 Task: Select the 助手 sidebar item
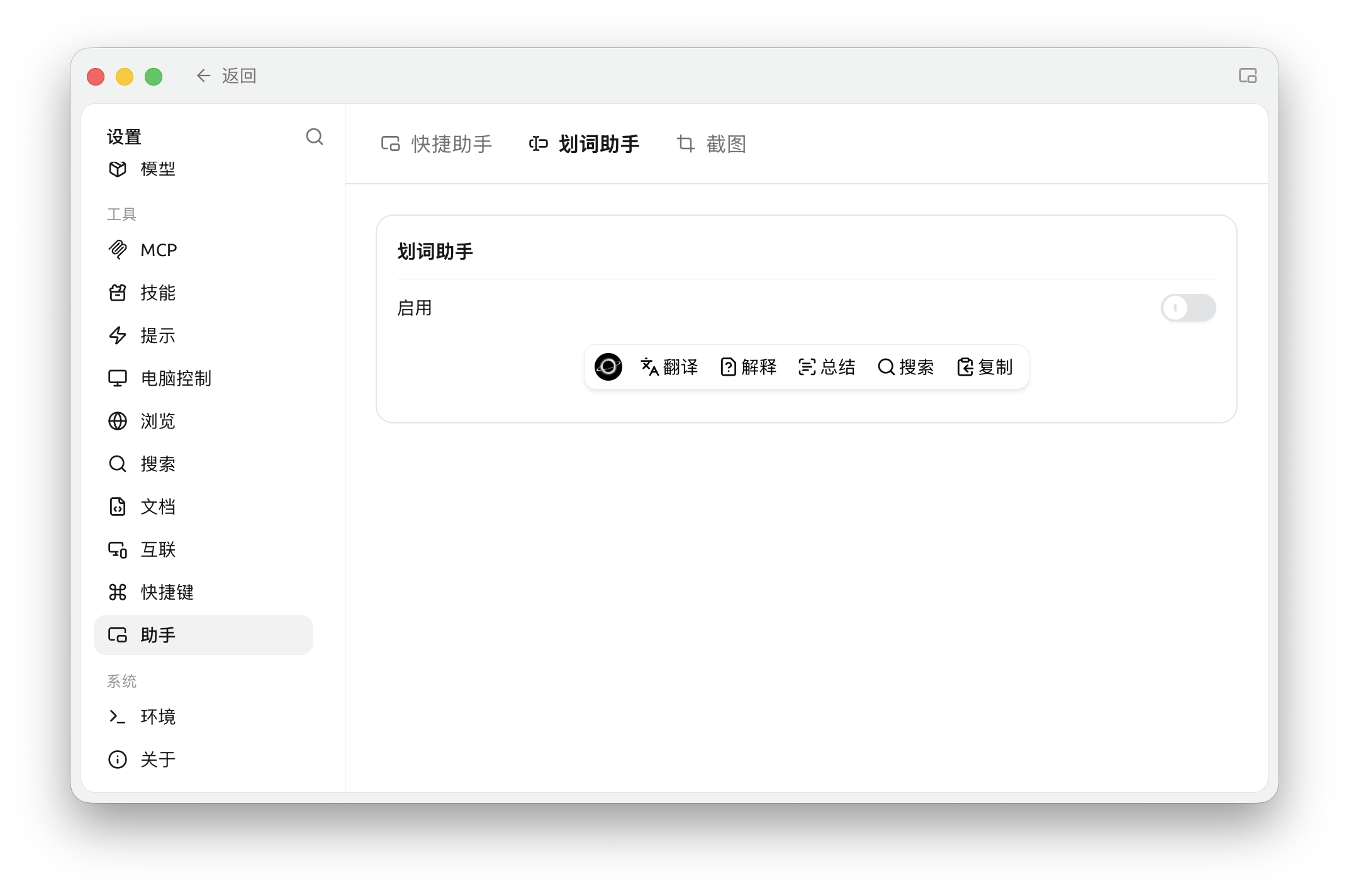[x=203, y=635]
